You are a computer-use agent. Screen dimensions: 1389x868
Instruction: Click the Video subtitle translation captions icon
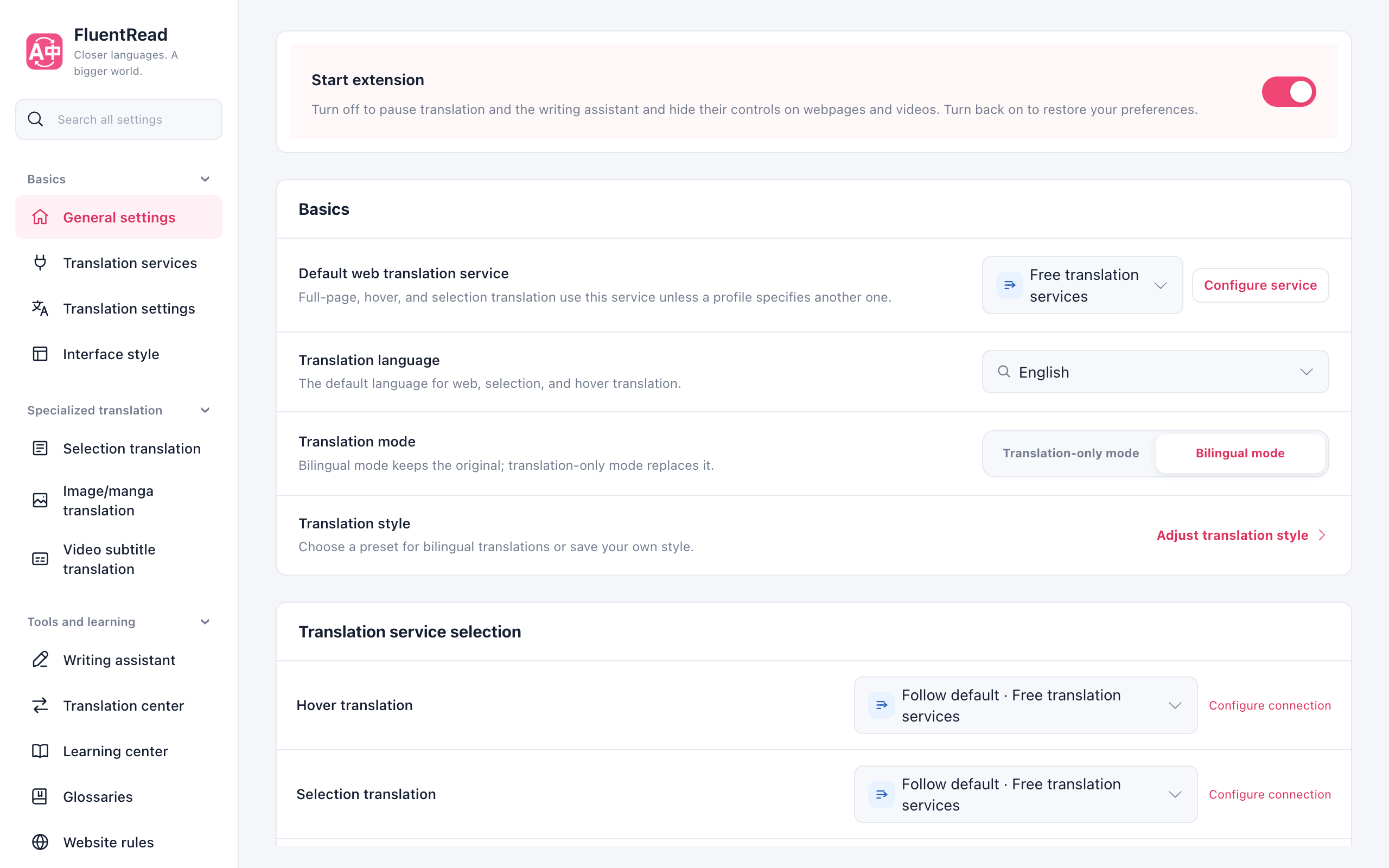pyautogui.click(x=40, y=559)
